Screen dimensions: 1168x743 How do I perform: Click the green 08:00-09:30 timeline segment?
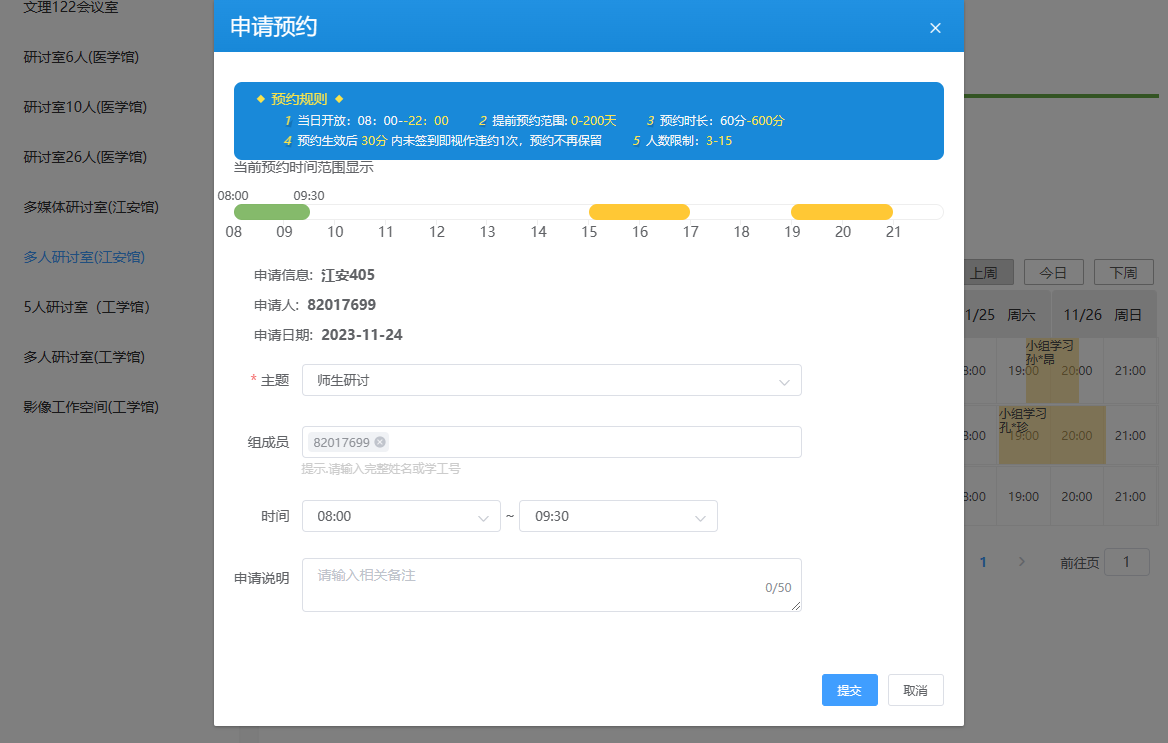point(272,212)
